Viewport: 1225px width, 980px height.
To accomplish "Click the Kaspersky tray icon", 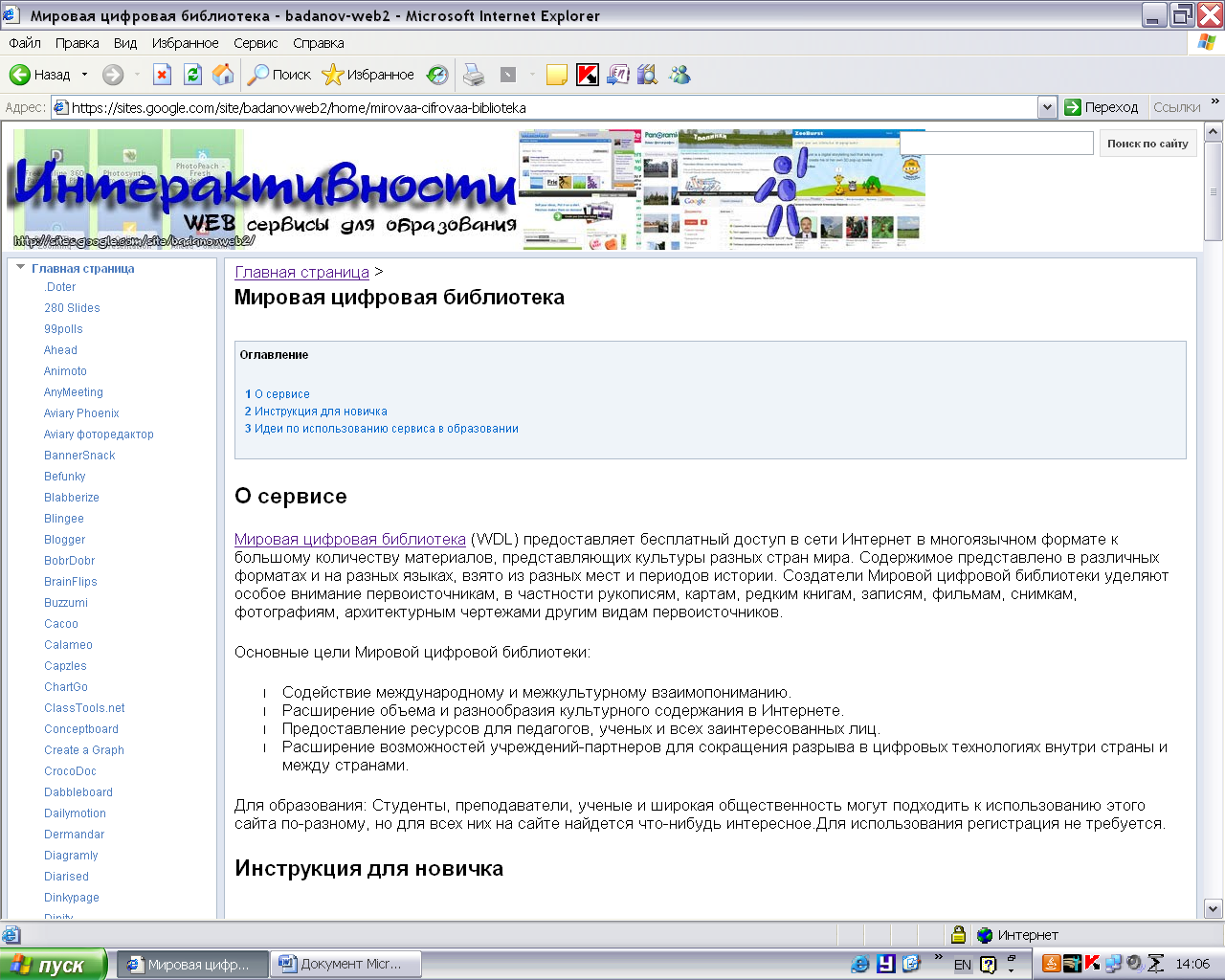I will [1092, 964].
